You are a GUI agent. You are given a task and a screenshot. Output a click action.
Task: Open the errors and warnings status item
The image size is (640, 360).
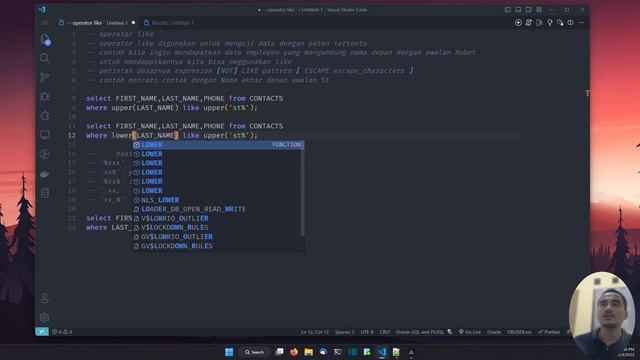click(x=62, y=332)
